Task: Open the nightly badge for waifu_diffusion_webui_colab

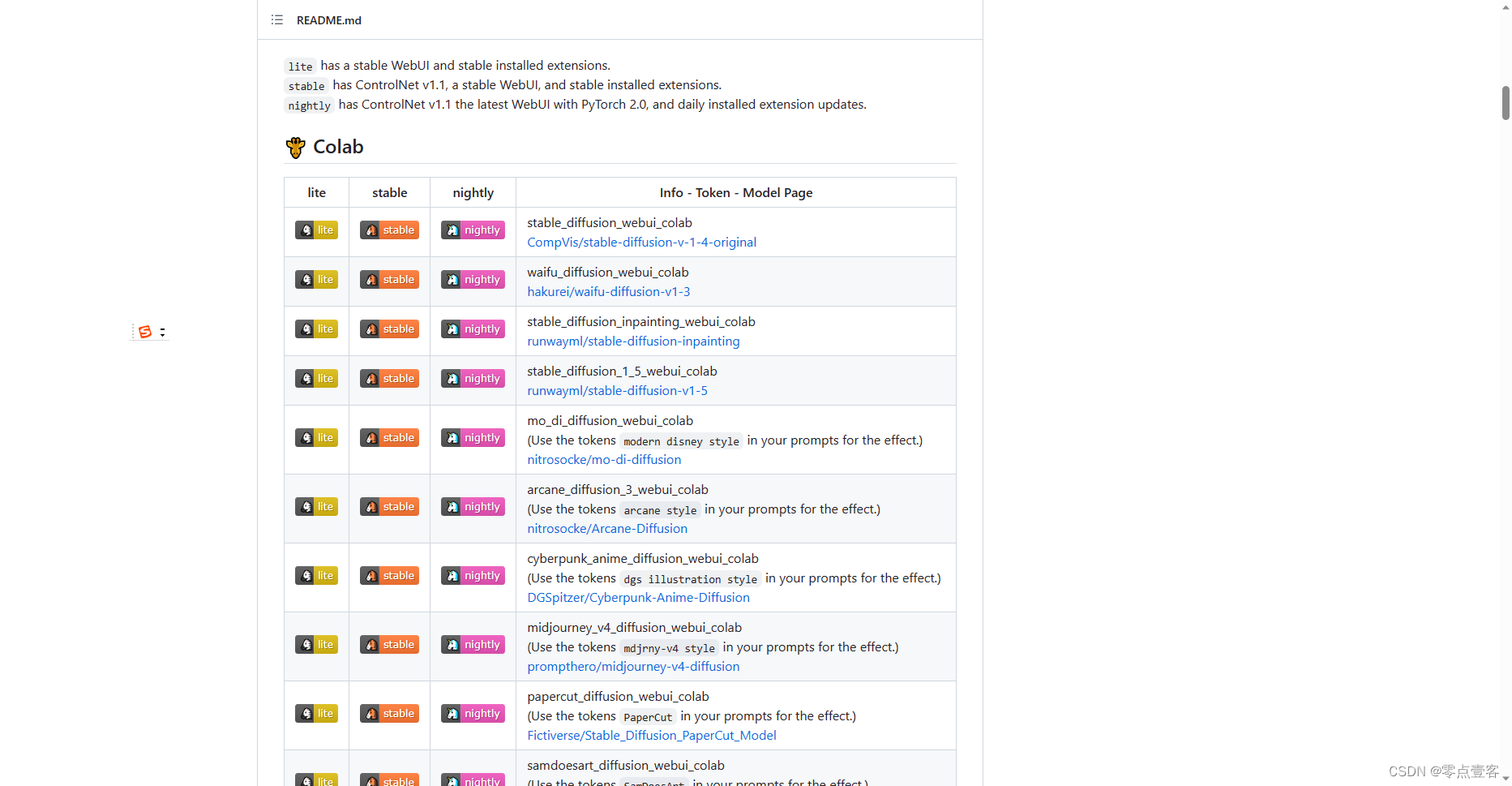Action: [x=473, y=280]
